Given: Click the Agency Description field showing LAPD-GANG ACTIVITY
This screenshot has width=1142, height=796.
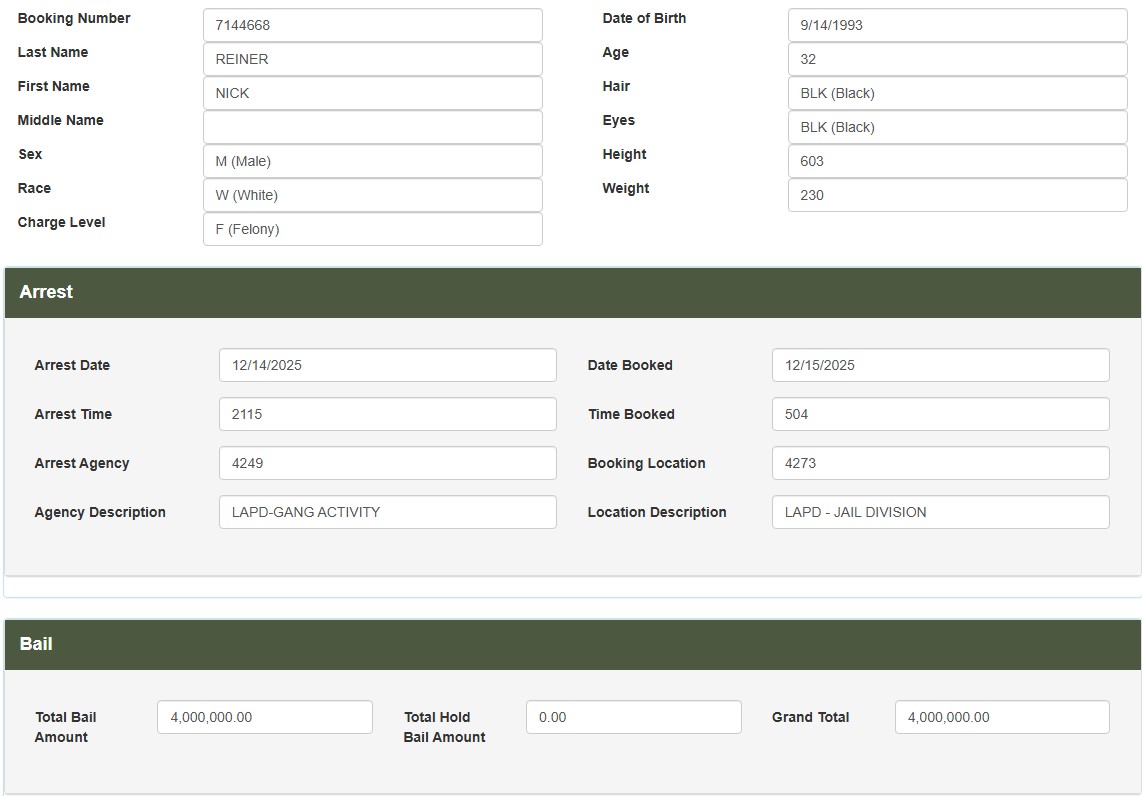Looking at the screenshot, I should [x=388, y=512].
